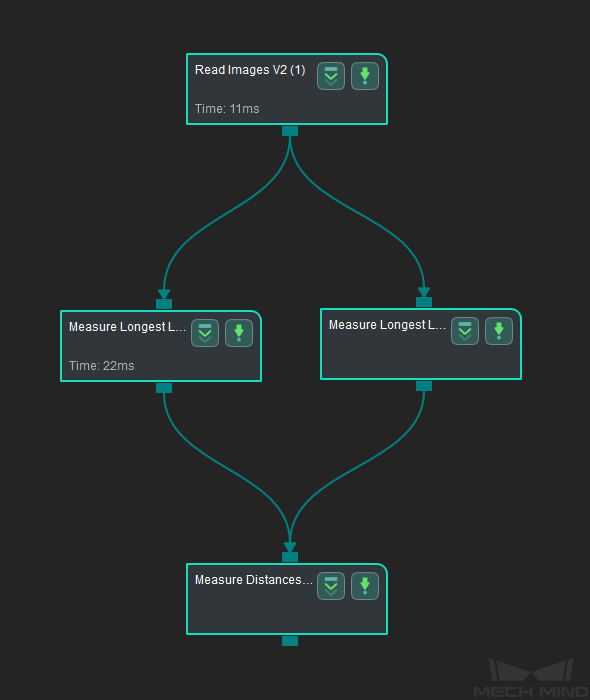Click output port below Read Images V2 node
590x700 pixels.
point(290,131)
